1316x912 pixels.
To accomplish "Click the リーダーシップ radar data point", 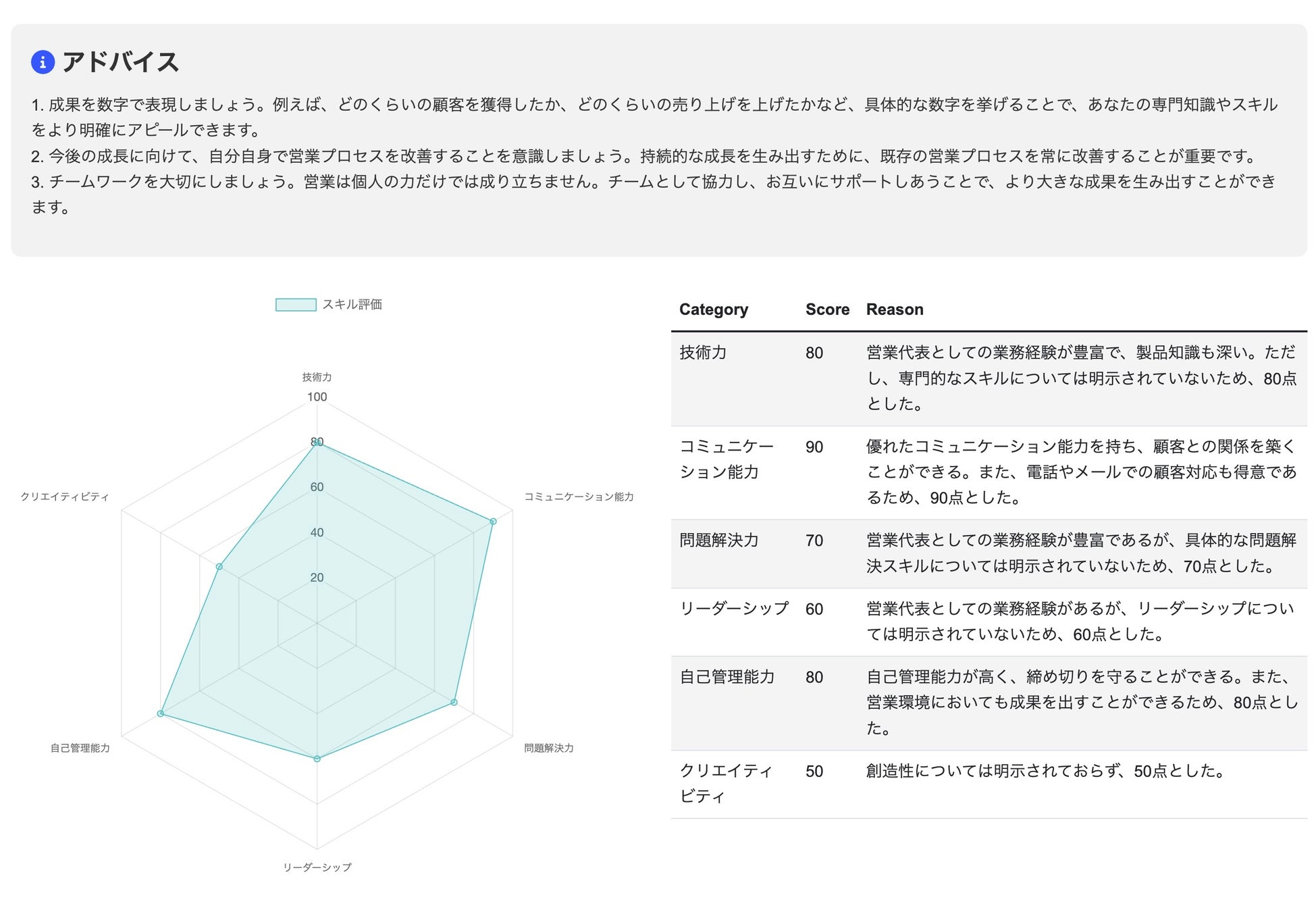I will point(317,759).
